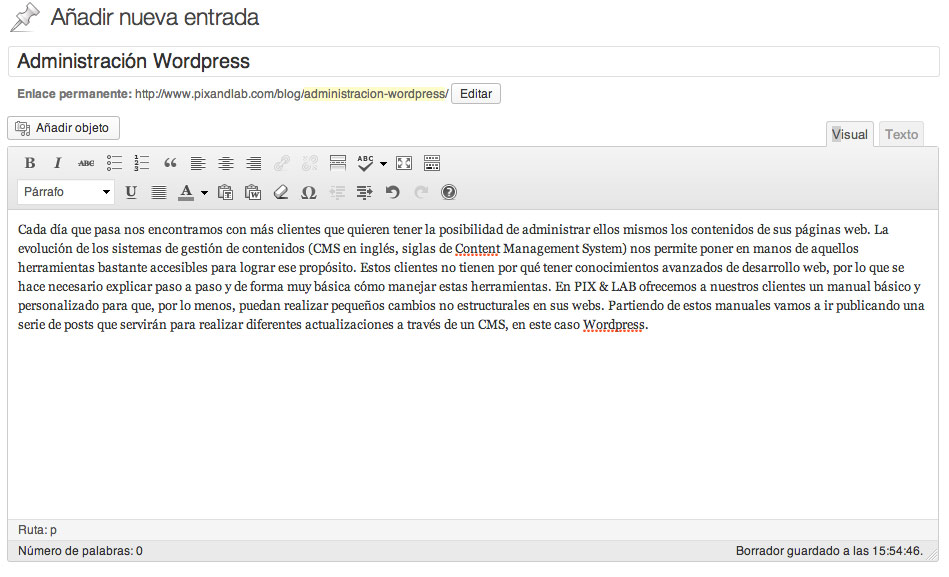Align text to the right

[x=254, y=163]
